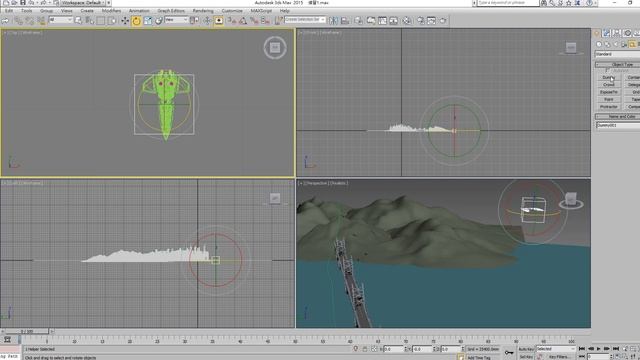Image resolution: width=640 pixels, height=360 pixels.
Task: Click the time slider 0 / 100 handle
Action: [x=27, y=331]
